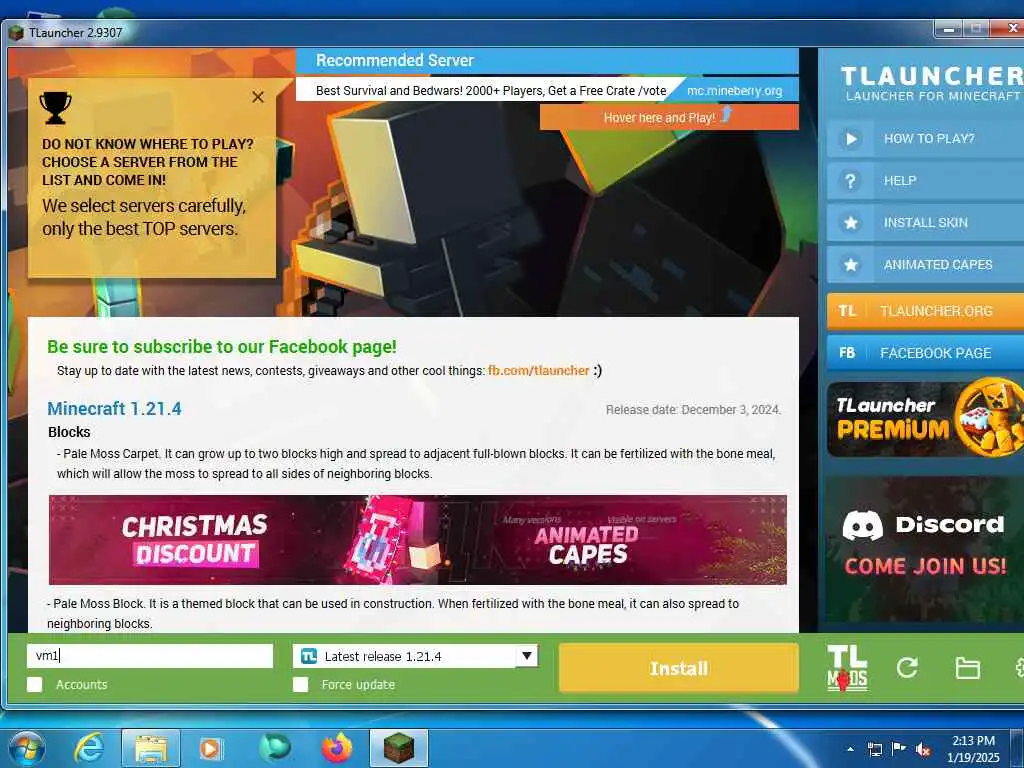The height and width of the screenshot is (768, 1024).
Task: Enable the Accounts checkbox
Action: pos(35,684)
